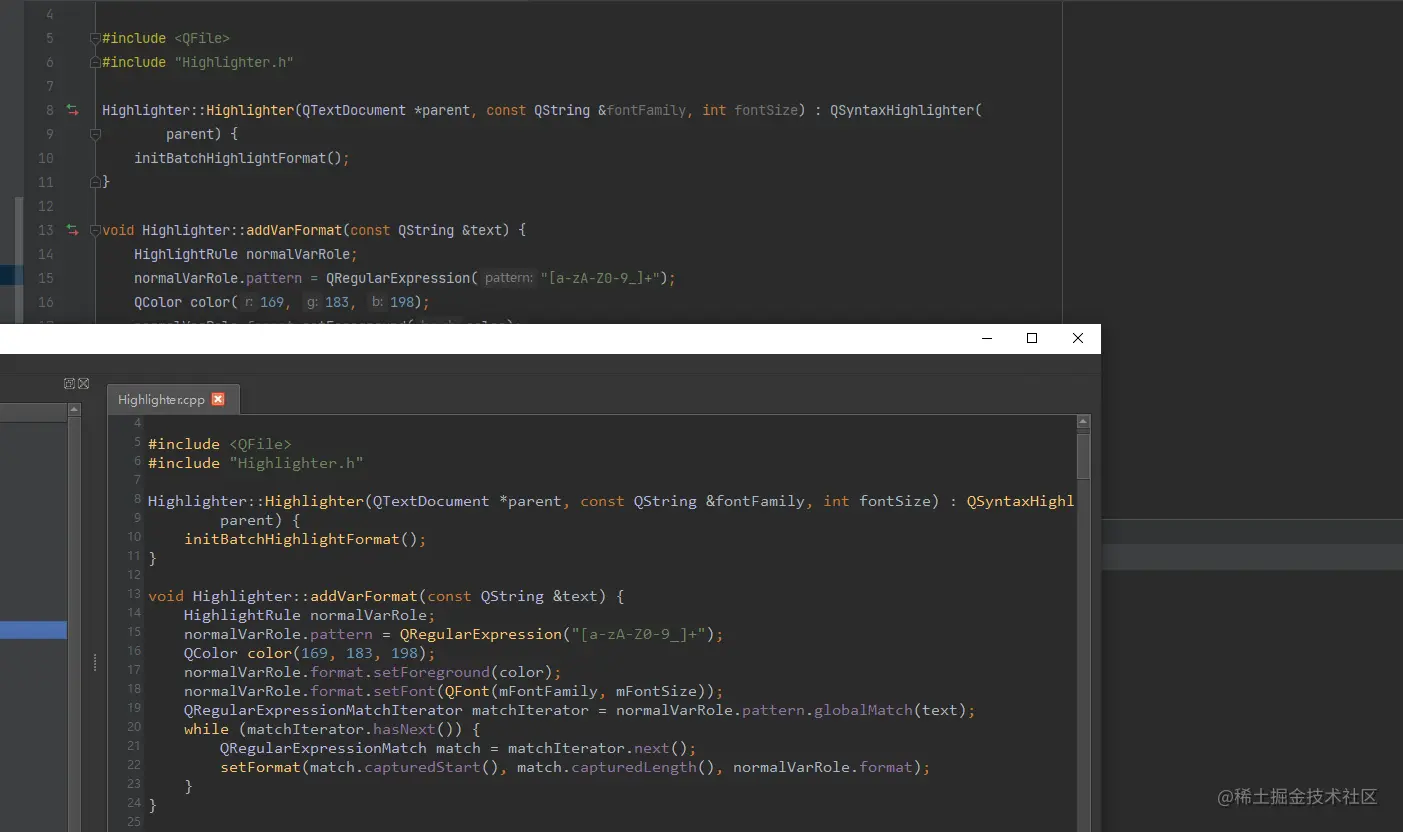Collapse the #include <QFile> fold marker on line 5
This screenshot has width=1403, height=832.
95,38
